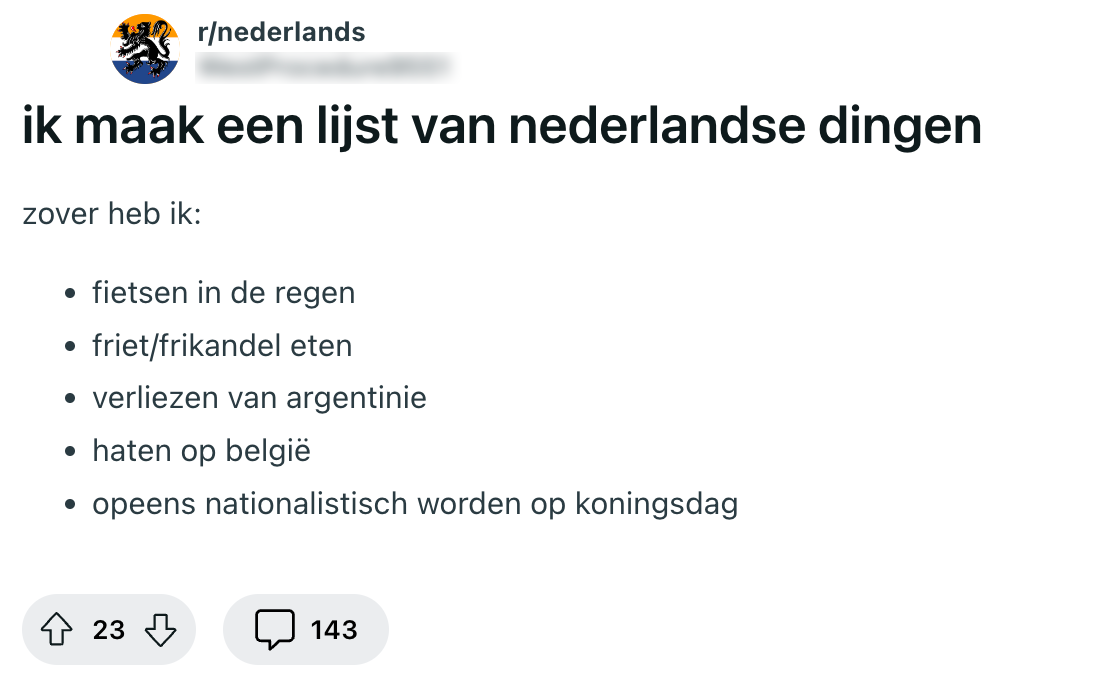Select the bullet item 'fietsen in de regen'
Viewport: 1110px width, 686px height.
tap(224, 293)
